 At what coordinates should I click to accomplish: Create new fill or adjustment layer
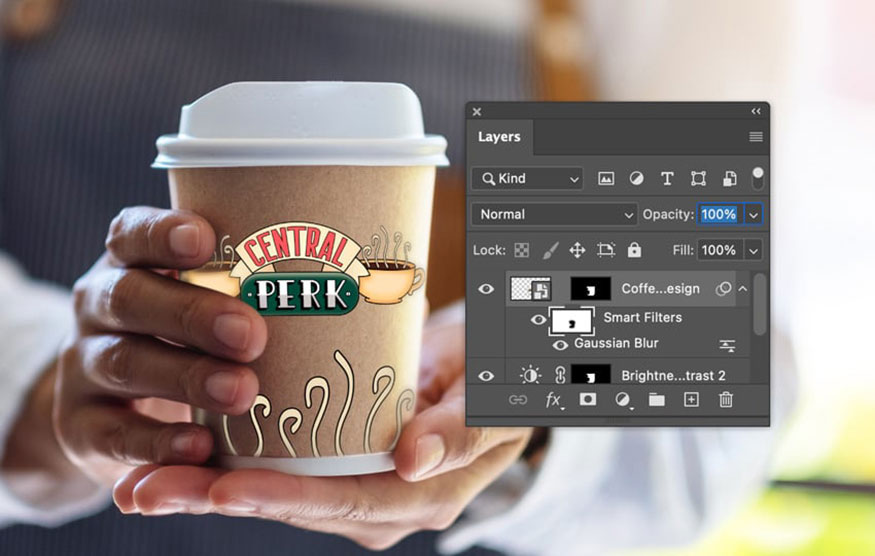[622, 400]
